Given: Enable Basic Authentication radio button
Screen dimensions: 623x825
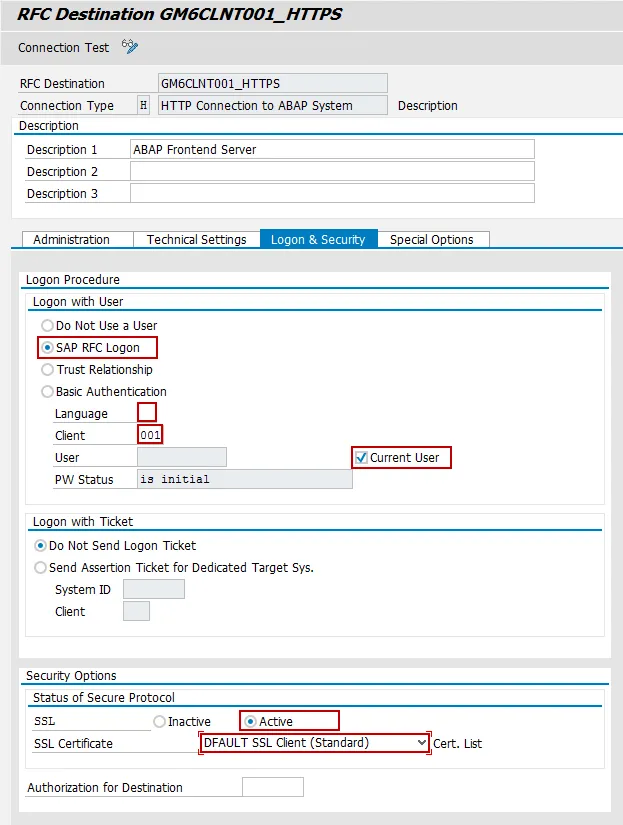Looking at the screenshot, I should (x=48, y=392).
